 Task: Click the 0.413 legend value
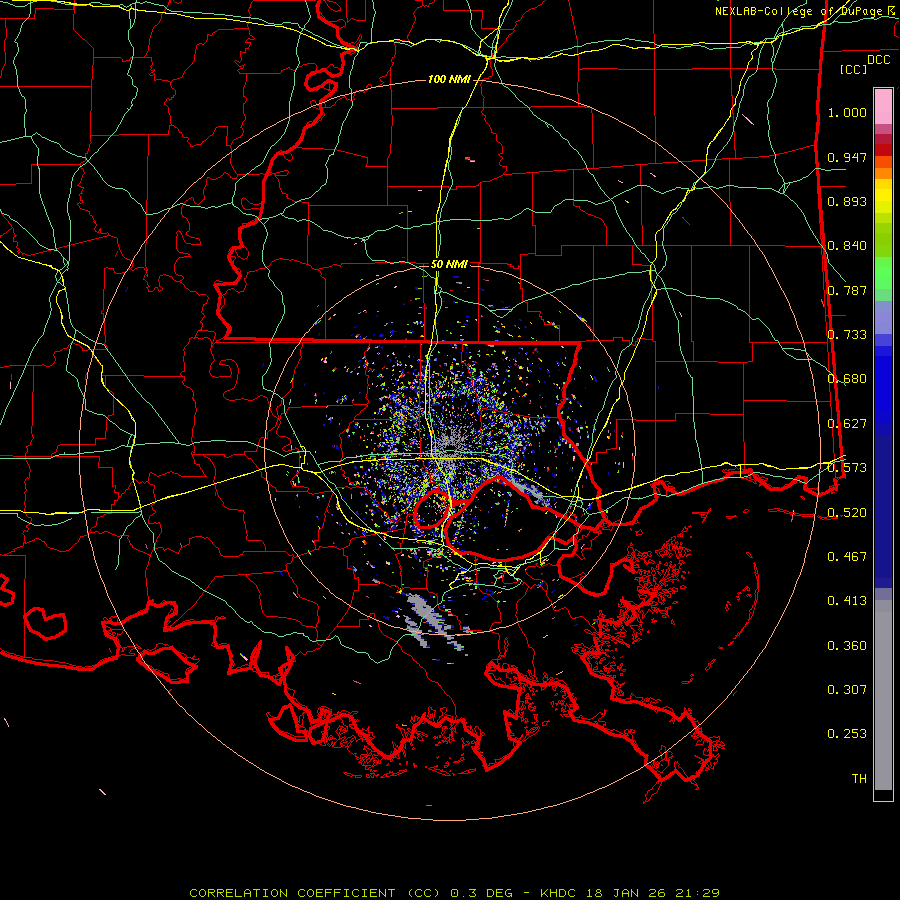click(x=847, y=601)
